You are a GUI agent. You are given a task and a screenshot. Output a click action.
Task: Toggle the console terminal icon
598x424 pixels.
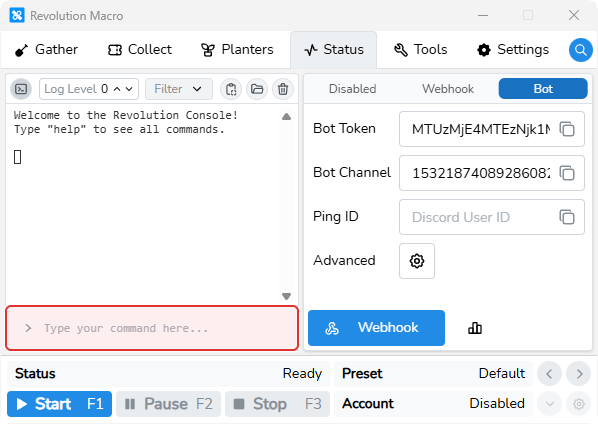tap(21, 89)
